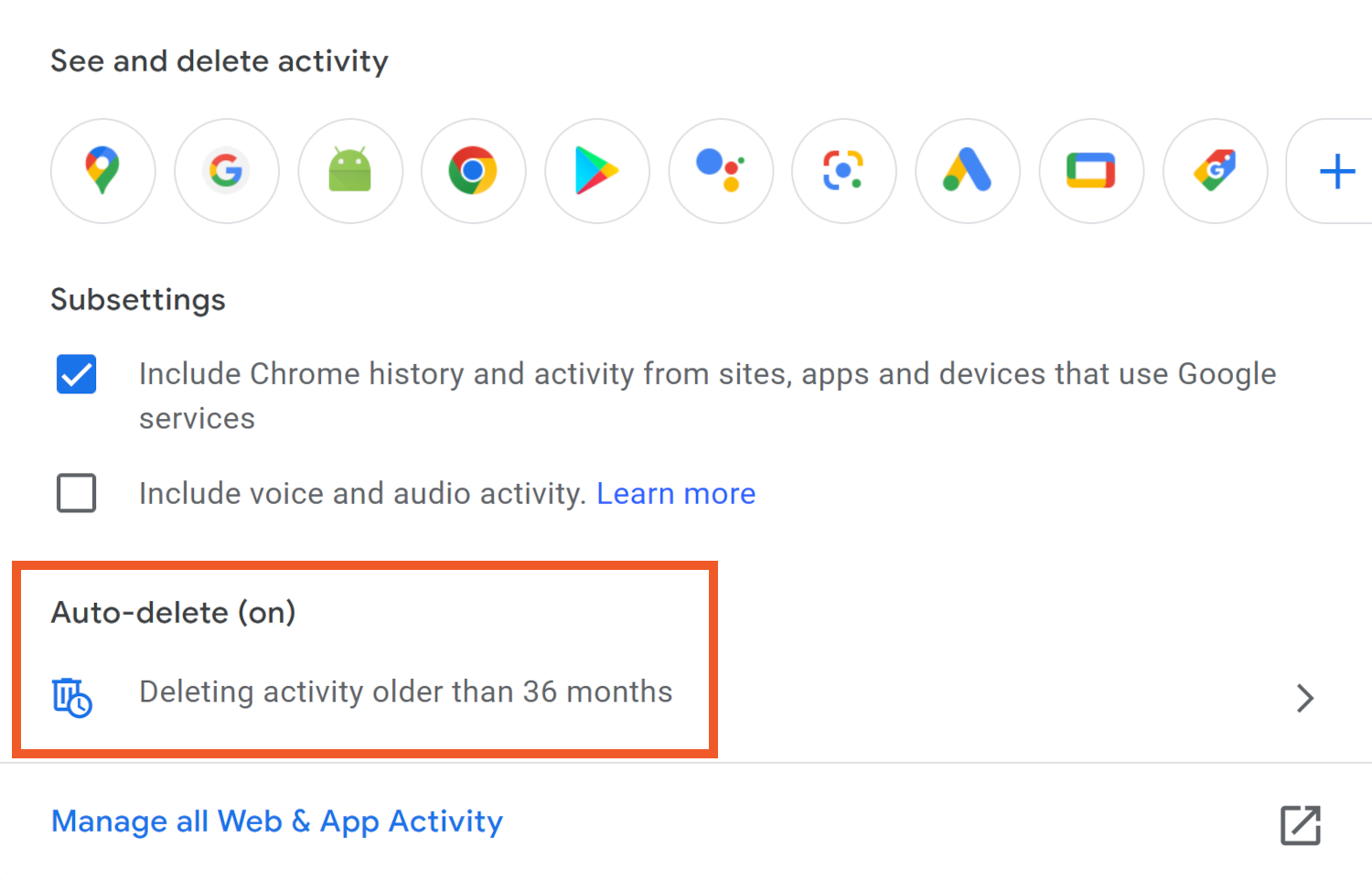Click the Learn more link
The width and height of the screenshot is (1372, 880).
click(x=676, y=494)
